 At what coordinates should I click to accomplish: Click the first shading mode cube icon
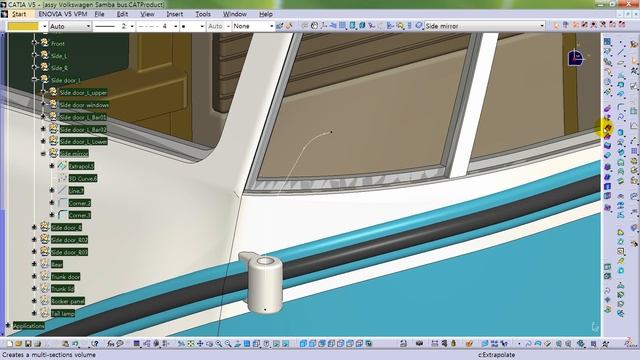point(303,344)
